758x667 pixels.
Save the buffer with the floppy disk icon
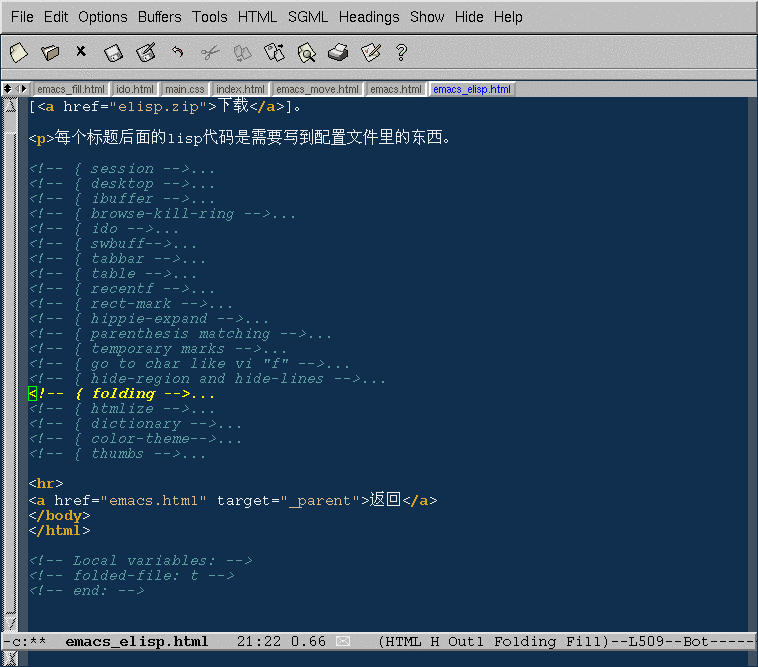click(x=113, y=51)
